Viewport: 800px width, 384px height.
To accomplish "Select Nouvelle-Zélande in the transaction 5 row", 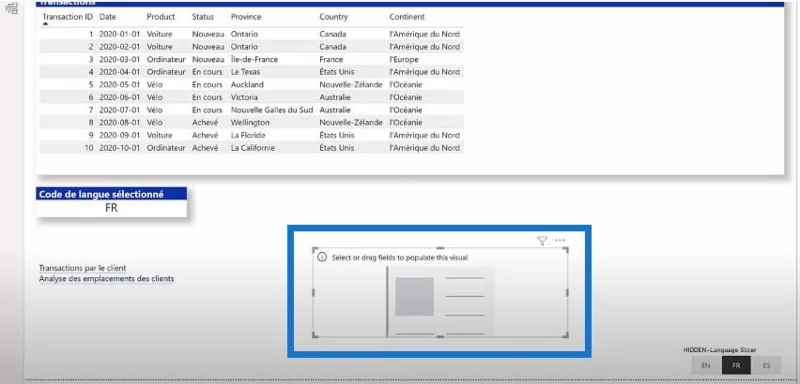I will pyautogui.click(x=351, y=85).
